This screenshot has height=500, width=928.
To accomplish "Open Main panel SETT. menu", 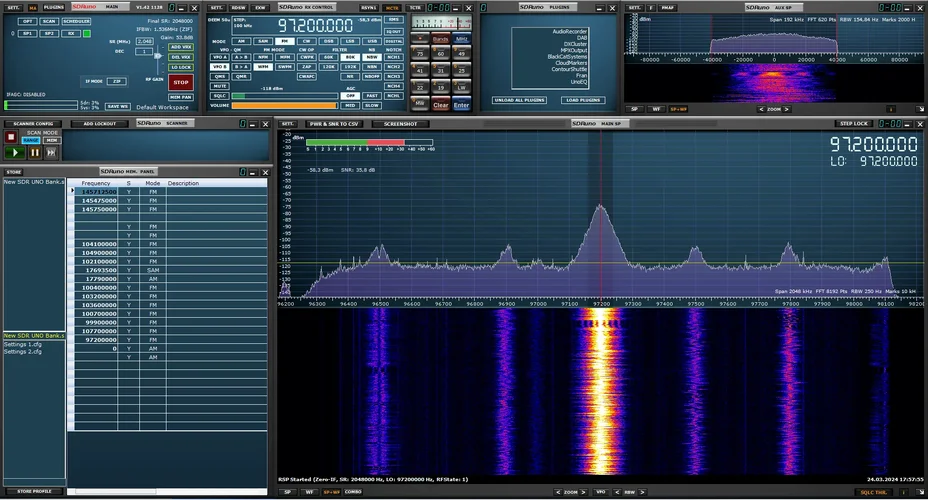I will pyautogui.click(x=13, y=8).
